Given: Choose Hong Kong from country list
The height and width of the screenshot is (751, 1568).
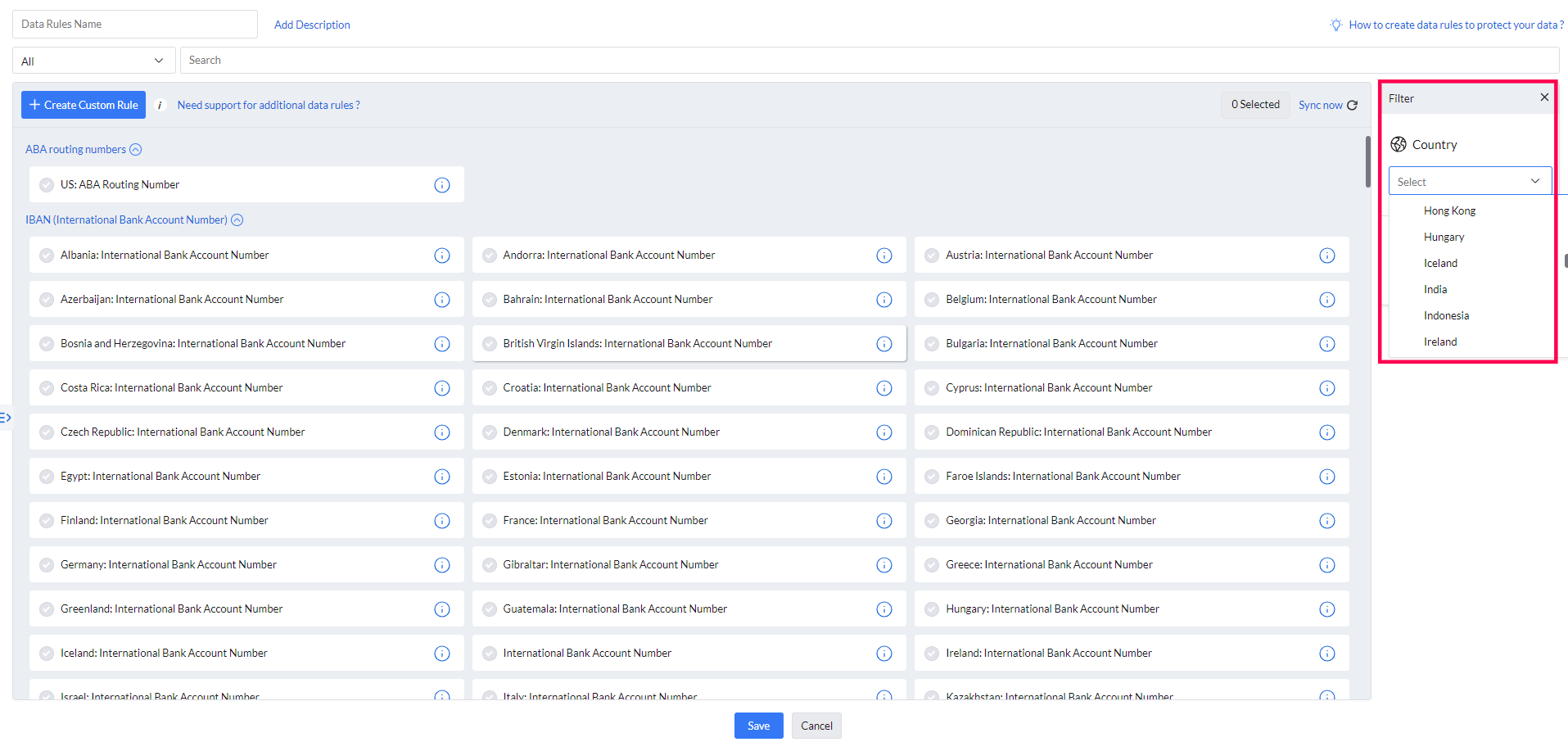Looking at the screenshot, I should pos(1449,210).
